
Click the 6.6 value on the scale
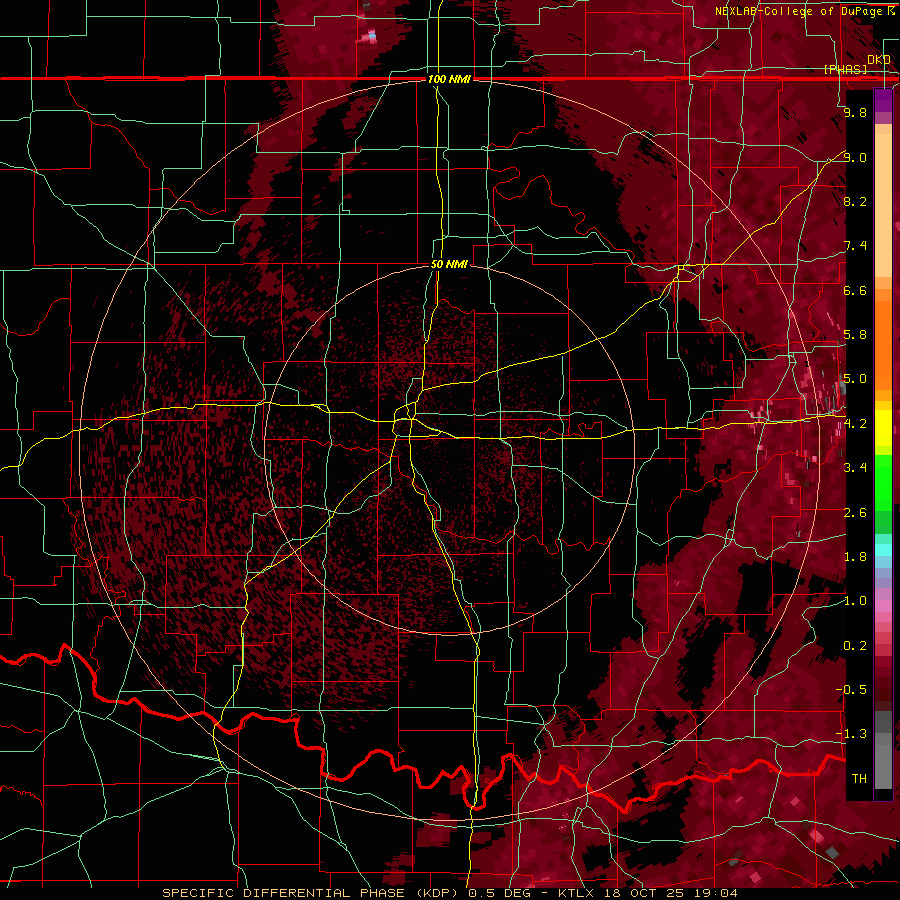pyautogui.click(x=855, y=290)
